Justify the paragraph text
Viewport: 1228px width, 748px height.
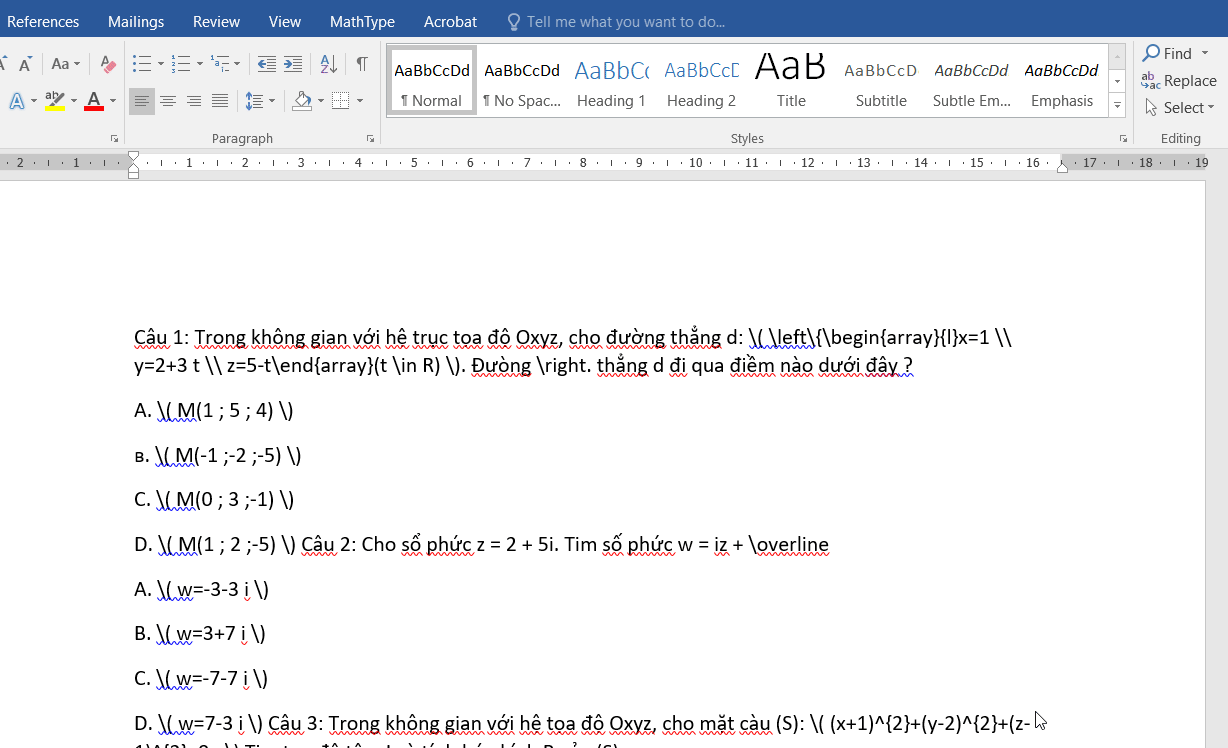point(220,101)
